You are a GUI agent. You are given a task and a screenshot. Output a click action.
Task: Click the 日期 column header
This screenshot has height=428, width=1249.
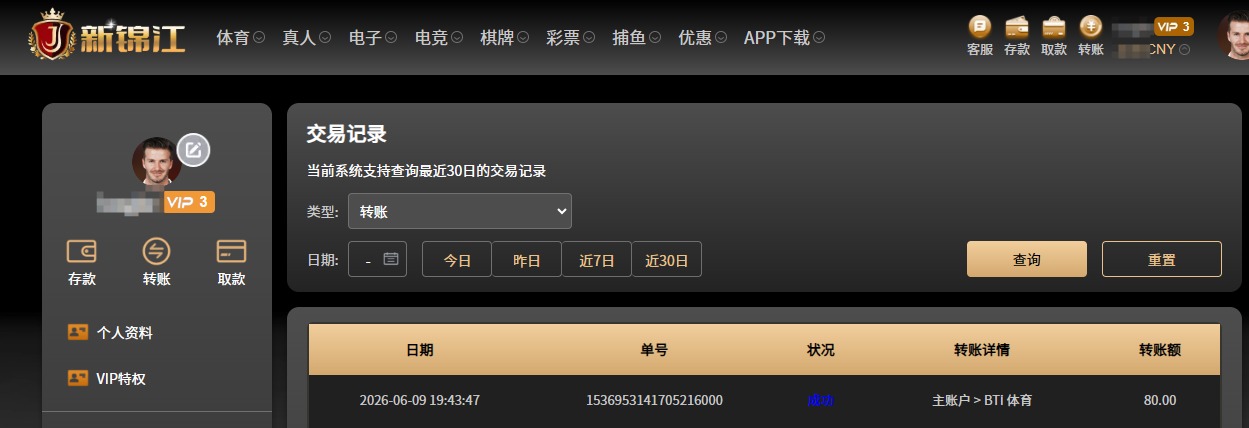(420, 350)
